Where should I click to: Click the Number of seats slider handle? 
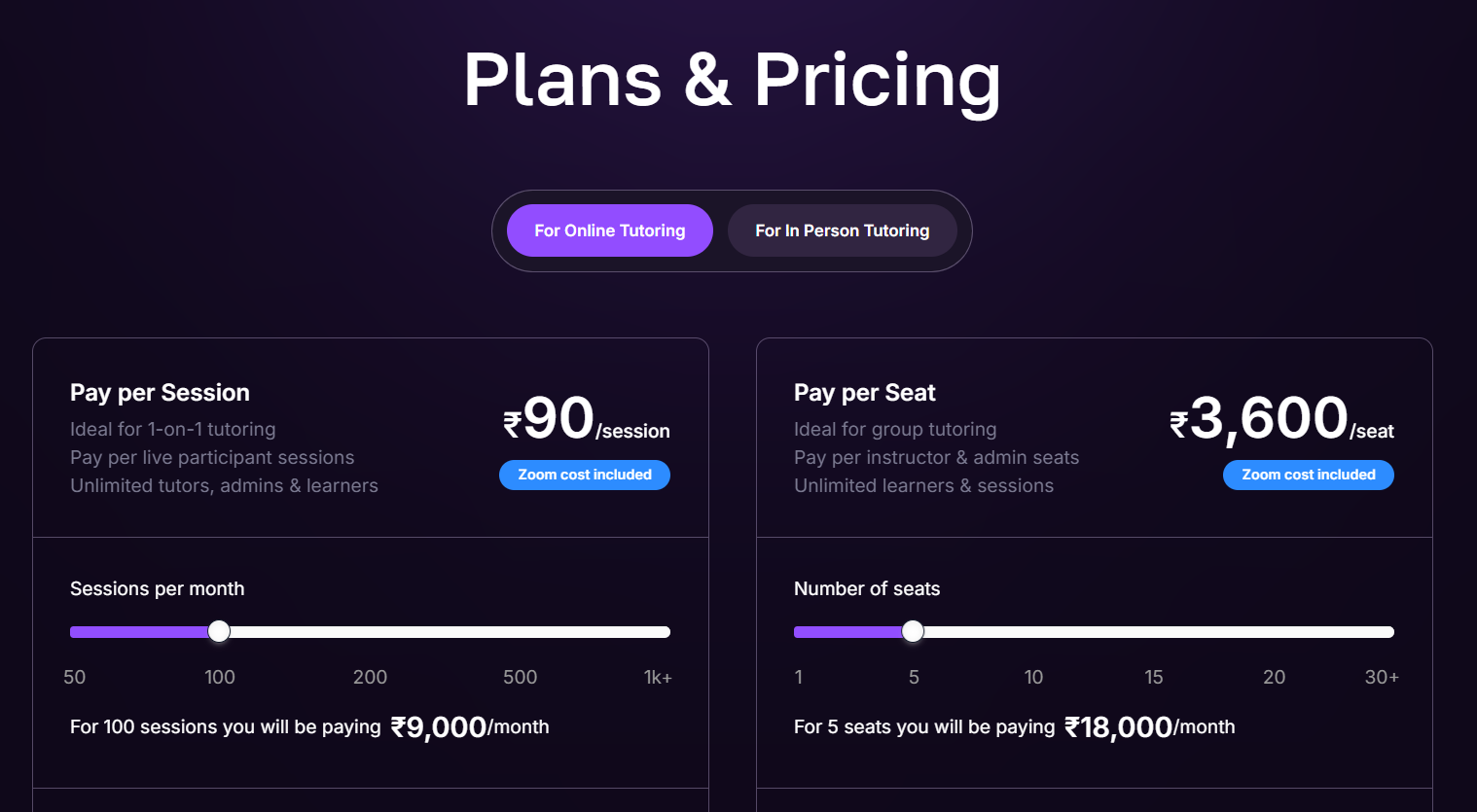point(913,631)
